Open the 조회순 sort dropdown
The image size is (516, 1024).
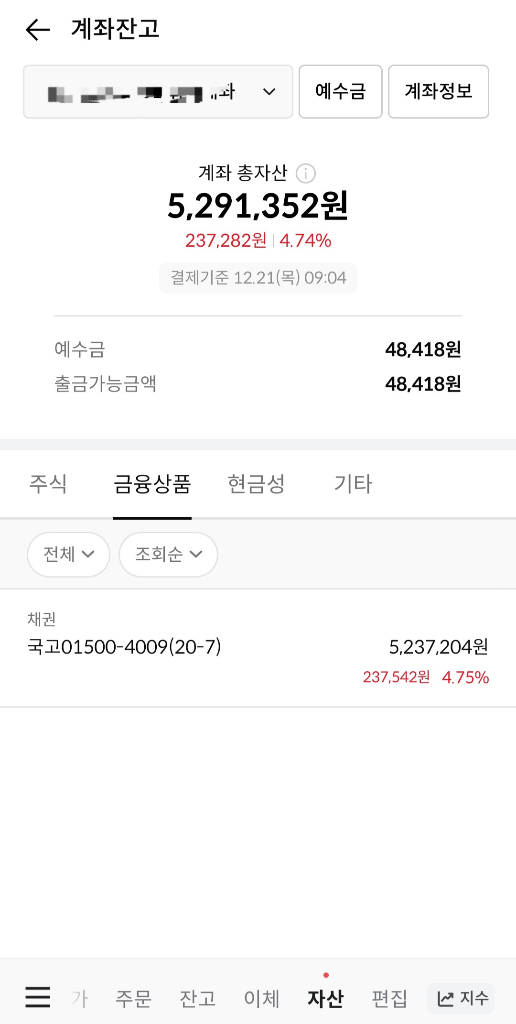click(x=169, y=554)
